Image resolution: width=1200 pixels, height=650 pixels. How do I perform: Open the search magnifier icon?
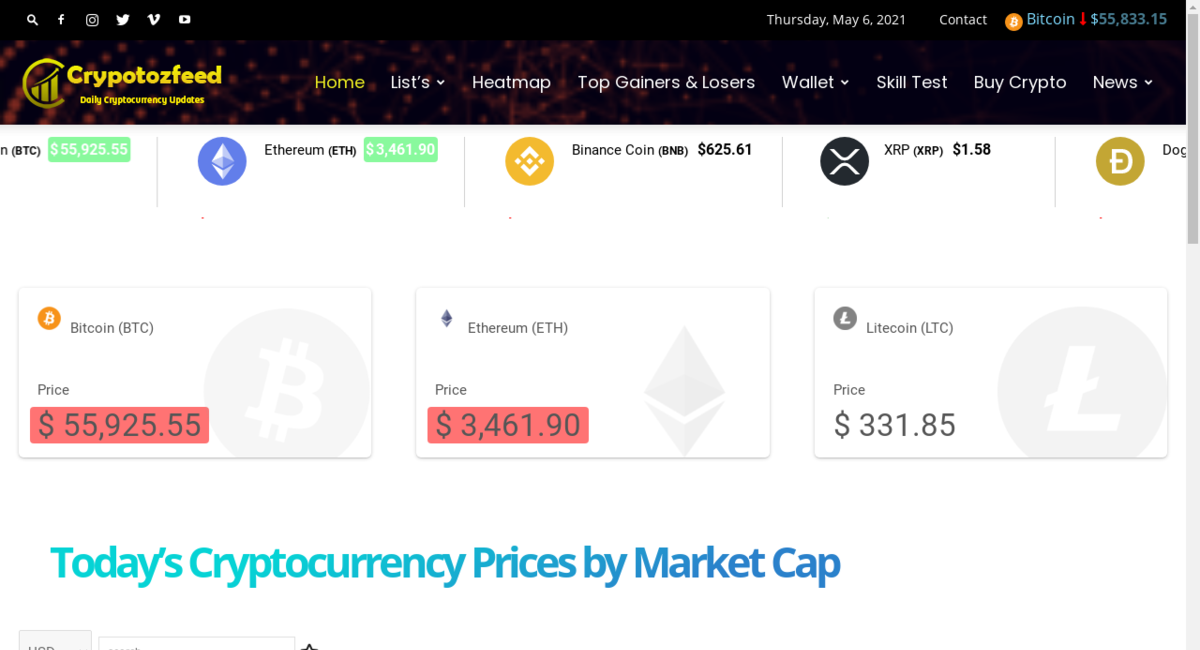[32, 19]
